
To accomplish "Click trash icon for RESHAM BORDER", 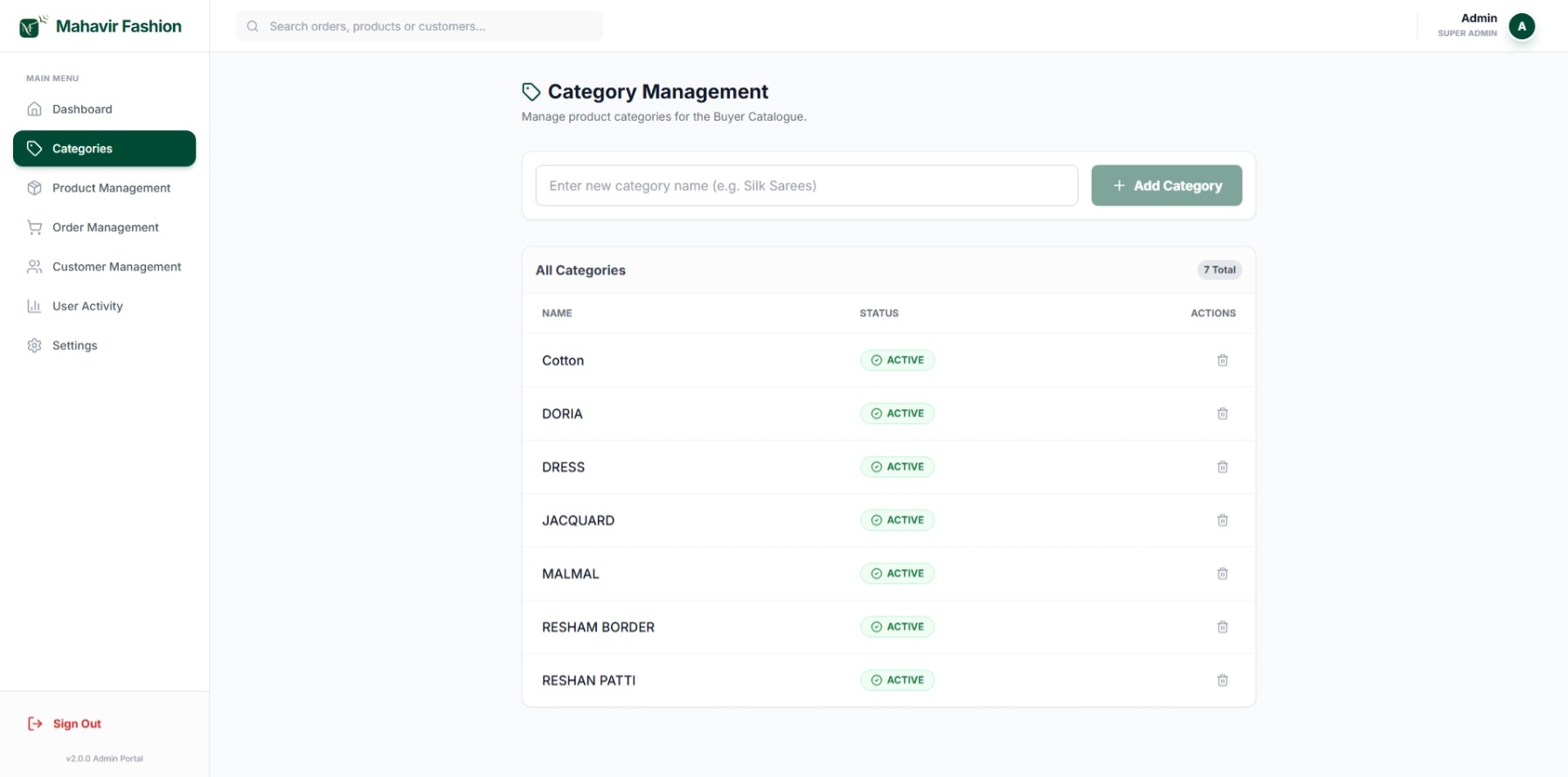I will coord(1222,627).
